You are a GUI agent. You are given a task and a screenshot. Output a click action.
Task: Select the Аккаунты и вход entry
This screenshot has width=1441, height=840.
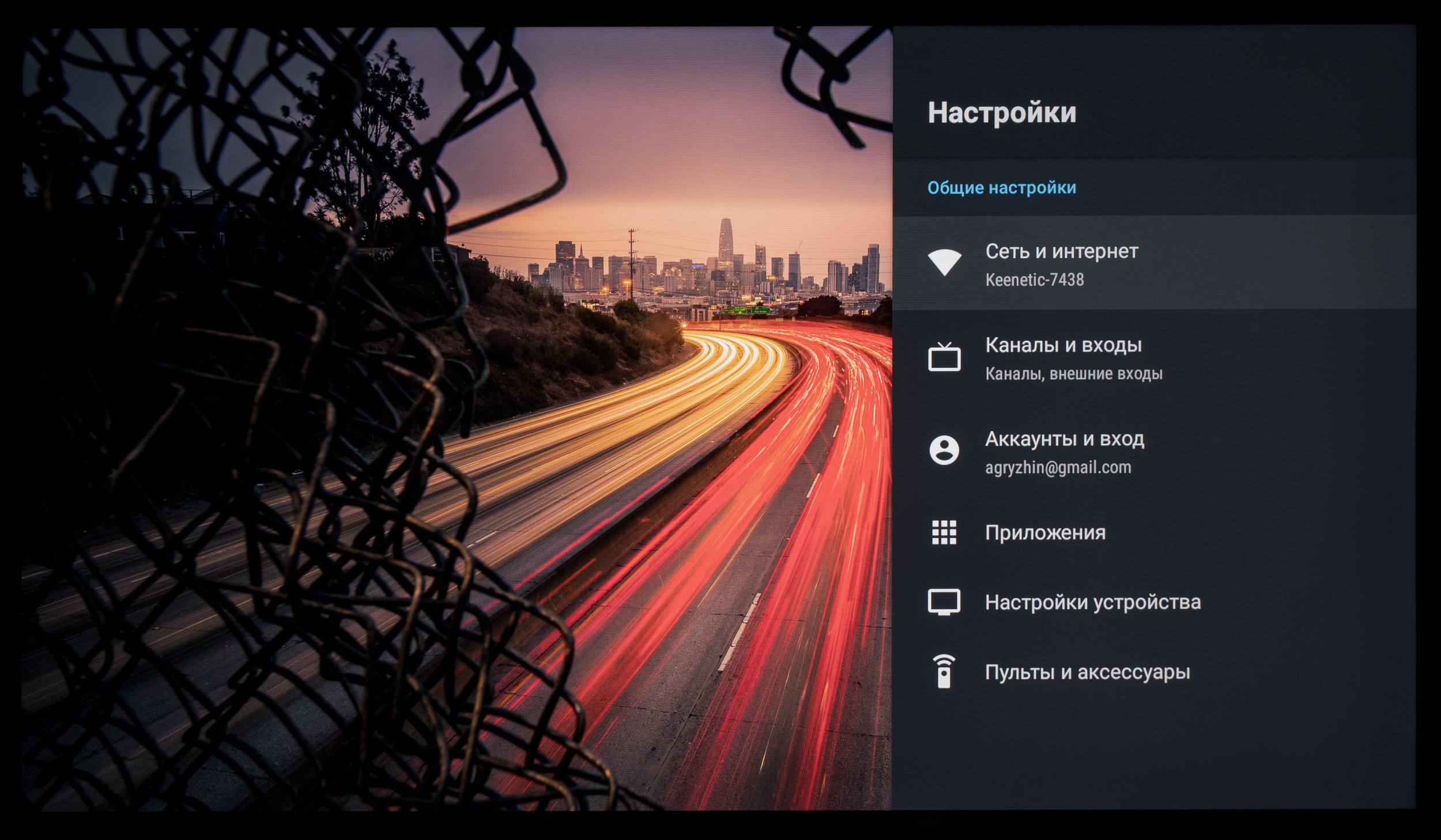(1064, 439)
